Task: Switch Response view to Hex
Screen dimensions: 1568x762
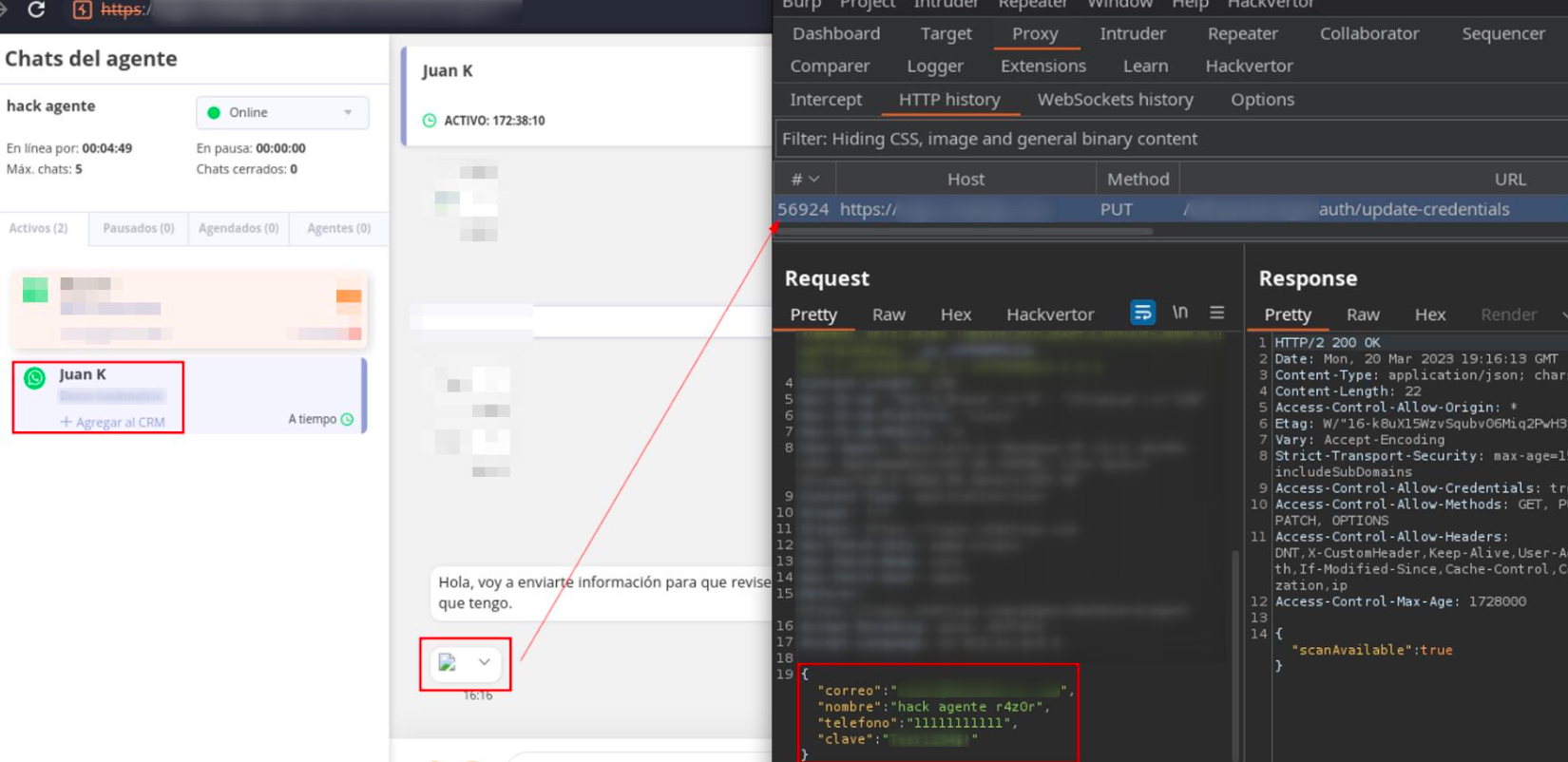Action: (x=1429, y=314)
